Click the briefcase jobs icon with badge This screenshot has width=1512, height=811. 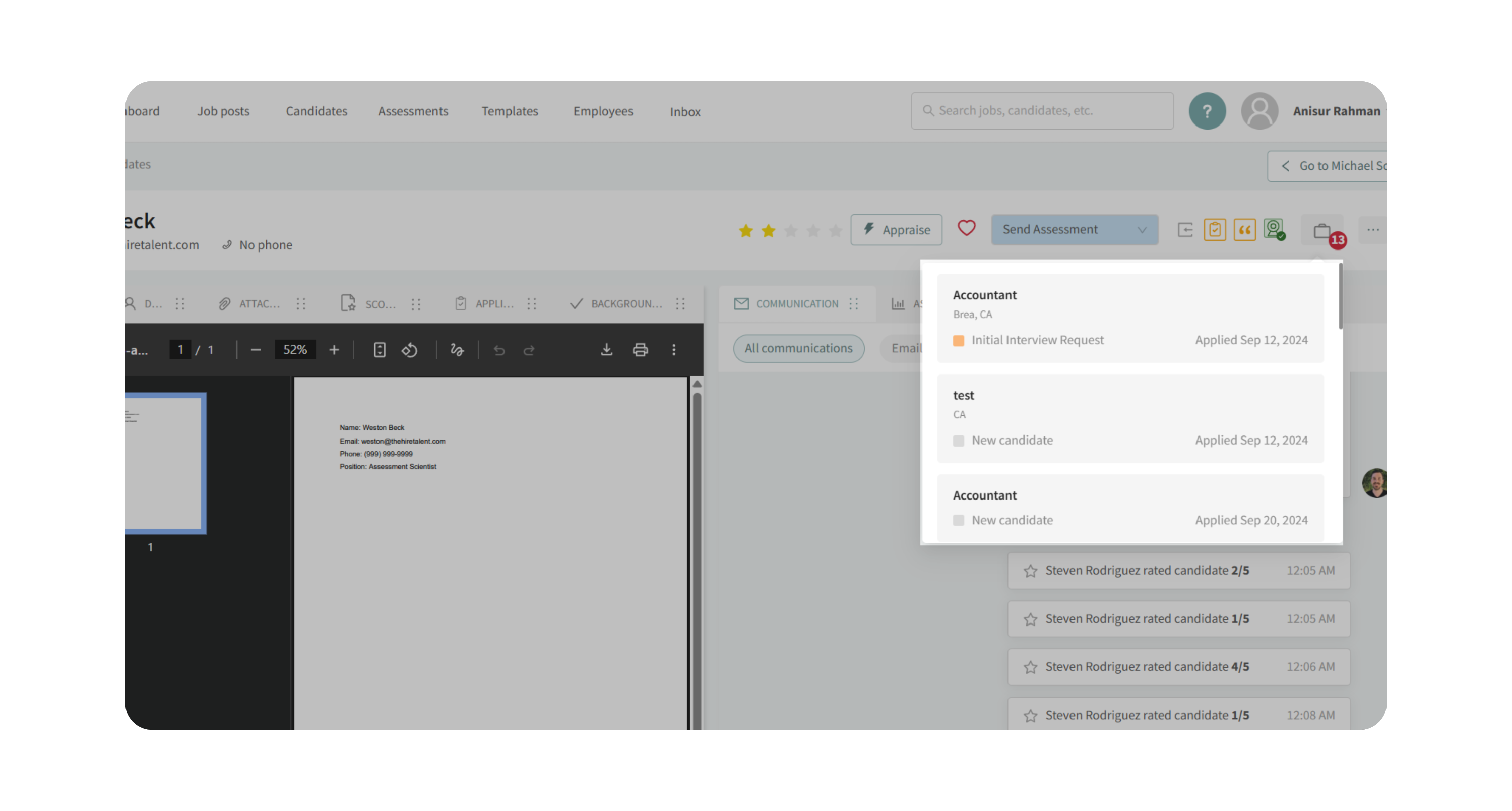click(x=1322, y=231)
